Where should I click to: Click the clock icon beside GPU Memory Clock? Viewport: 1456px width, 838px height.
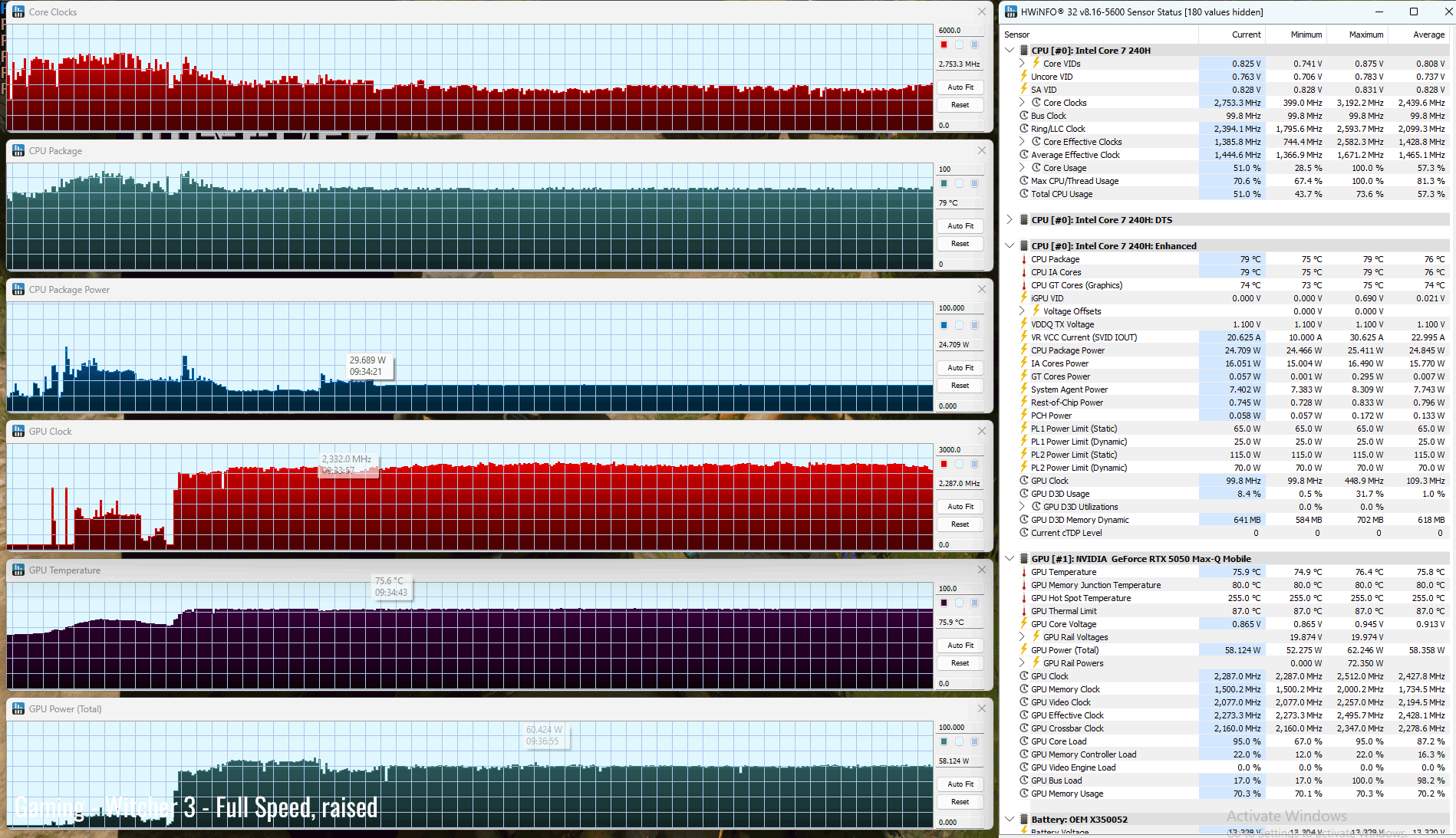tap(1023, 689)
